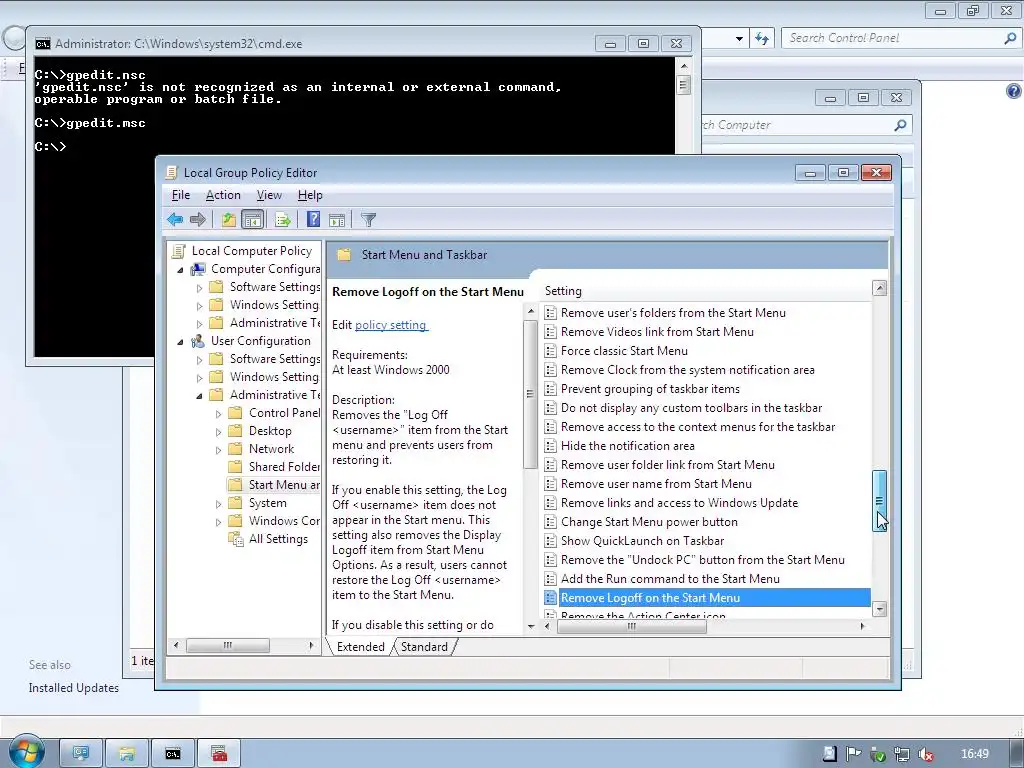This screenshot has height=768, width=1024.
Task: Click the taskbar clock showing 16:49
Action: click(975, 754)
